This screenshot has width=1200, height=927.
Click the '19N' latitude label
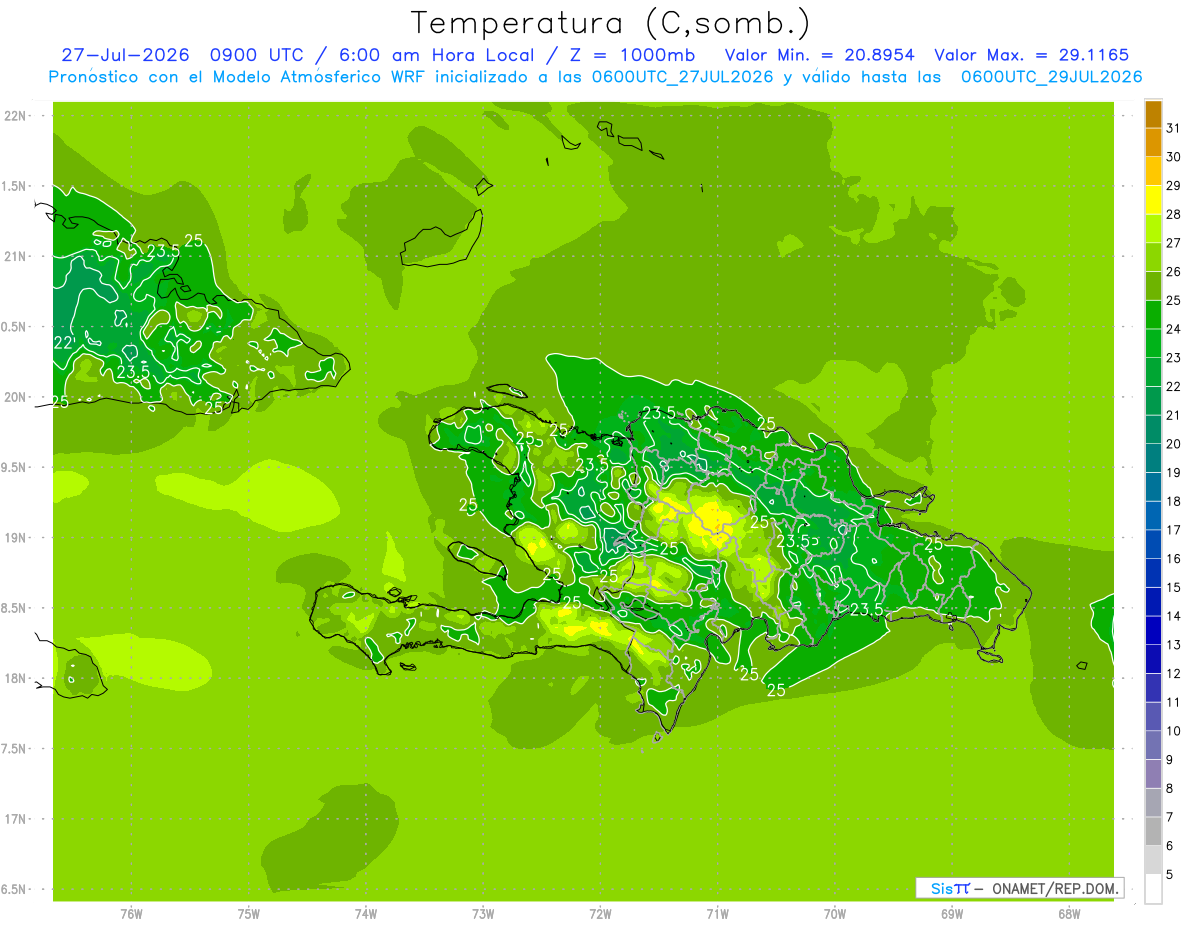(x=14, y=538)
